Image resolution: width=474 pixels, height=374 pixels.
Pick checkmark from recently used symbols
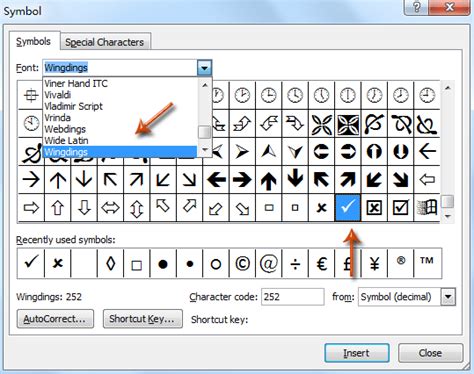pos(31,263)
